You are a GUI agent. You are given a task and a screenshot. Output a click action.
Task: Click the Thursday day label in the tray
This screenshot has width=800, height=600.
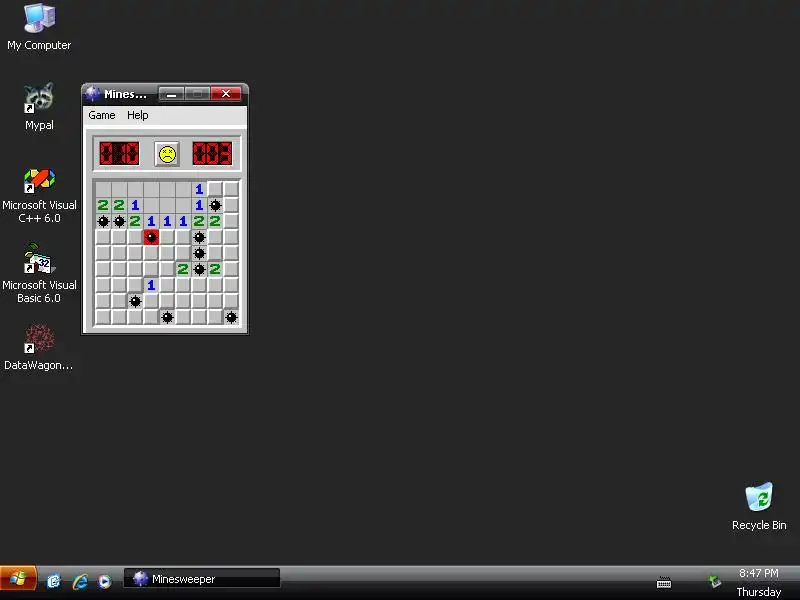coord(759,592)
